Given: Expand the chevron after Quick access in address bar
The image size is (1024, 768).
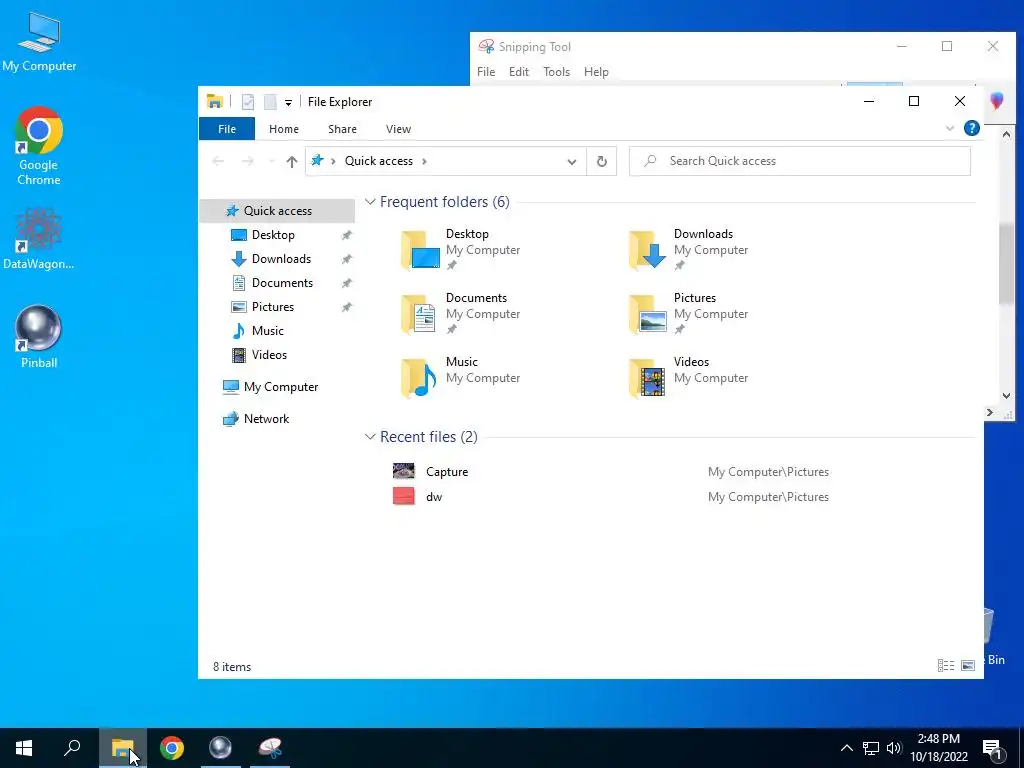Looking at the screenshot, I should 424,161.
